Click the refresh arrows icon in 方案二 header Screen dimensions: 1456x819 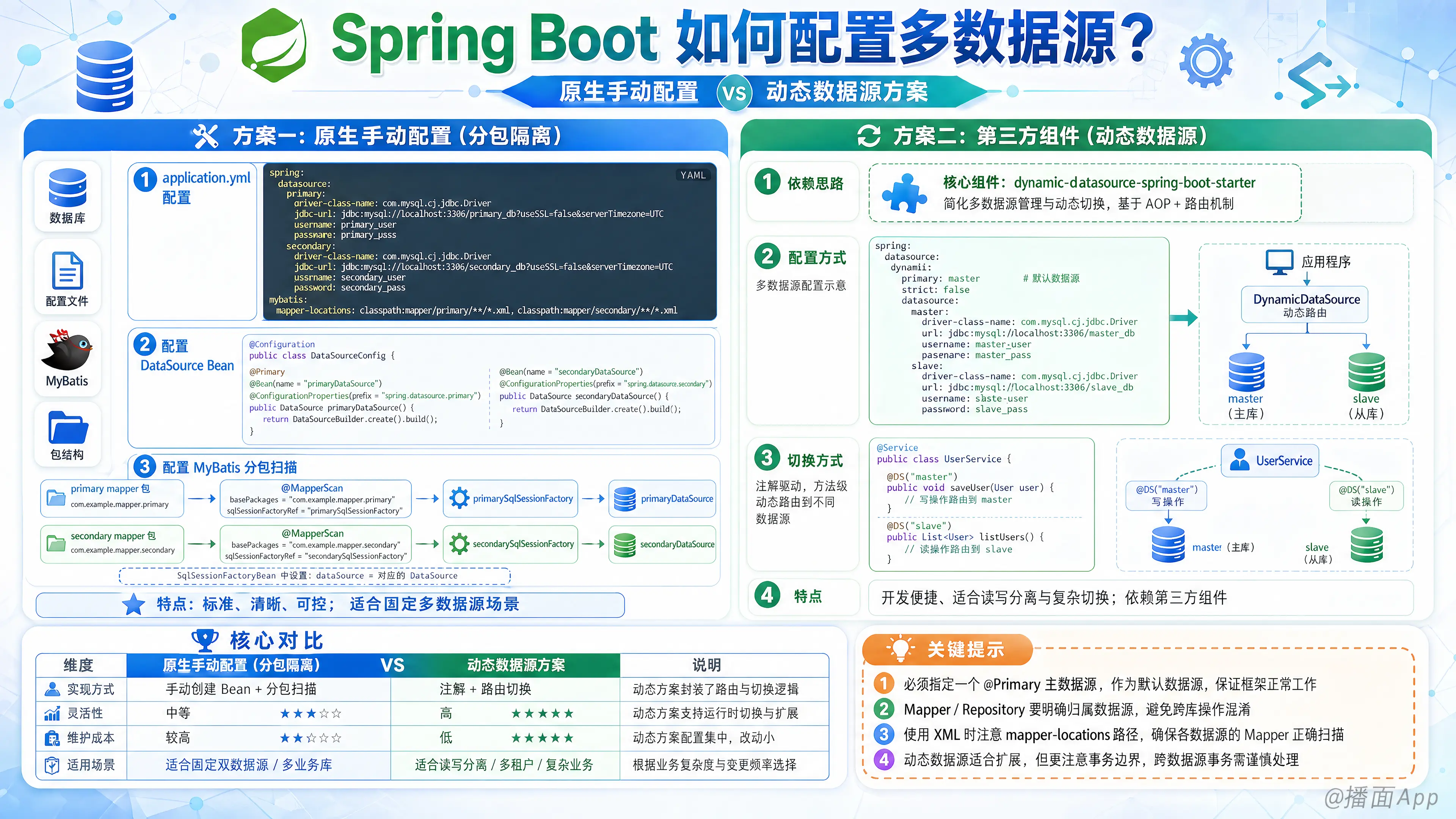coord(869,136)
